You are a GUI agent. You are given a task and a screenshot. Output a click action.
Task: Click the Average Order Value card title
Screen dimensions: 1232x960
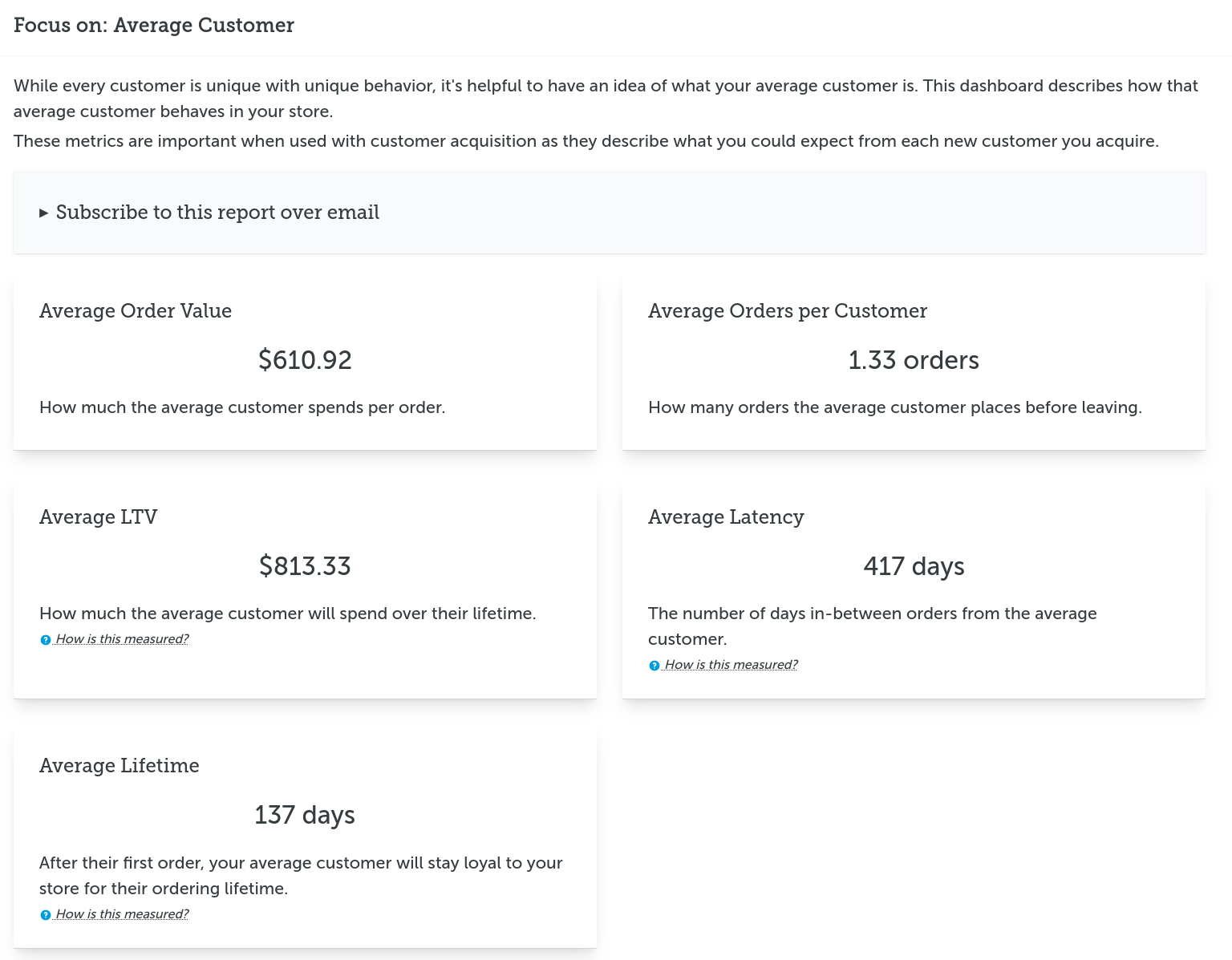pyautogui.click(x=136, y=311)
